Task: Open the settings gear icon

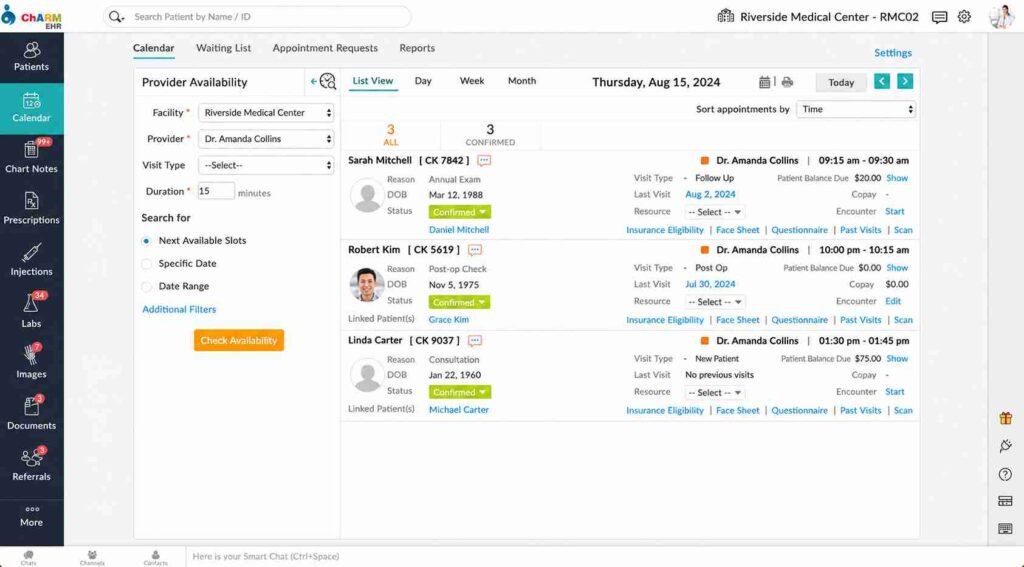Action: 964,17
